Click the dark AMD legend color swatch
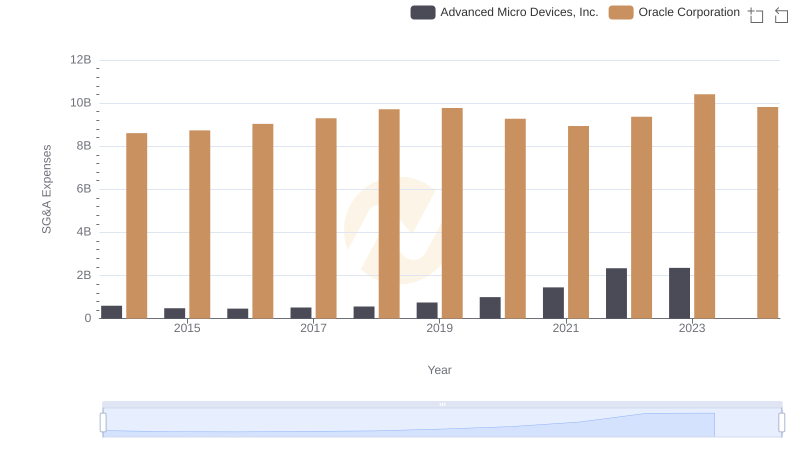800x461 pixels. click(423, 12)
